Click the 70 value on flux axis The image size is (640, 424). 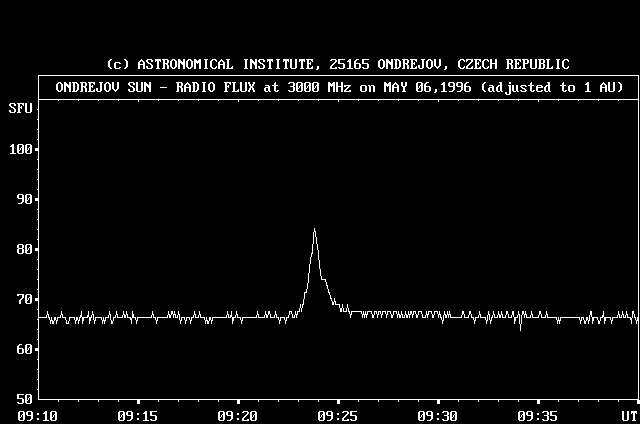(26, 299)
